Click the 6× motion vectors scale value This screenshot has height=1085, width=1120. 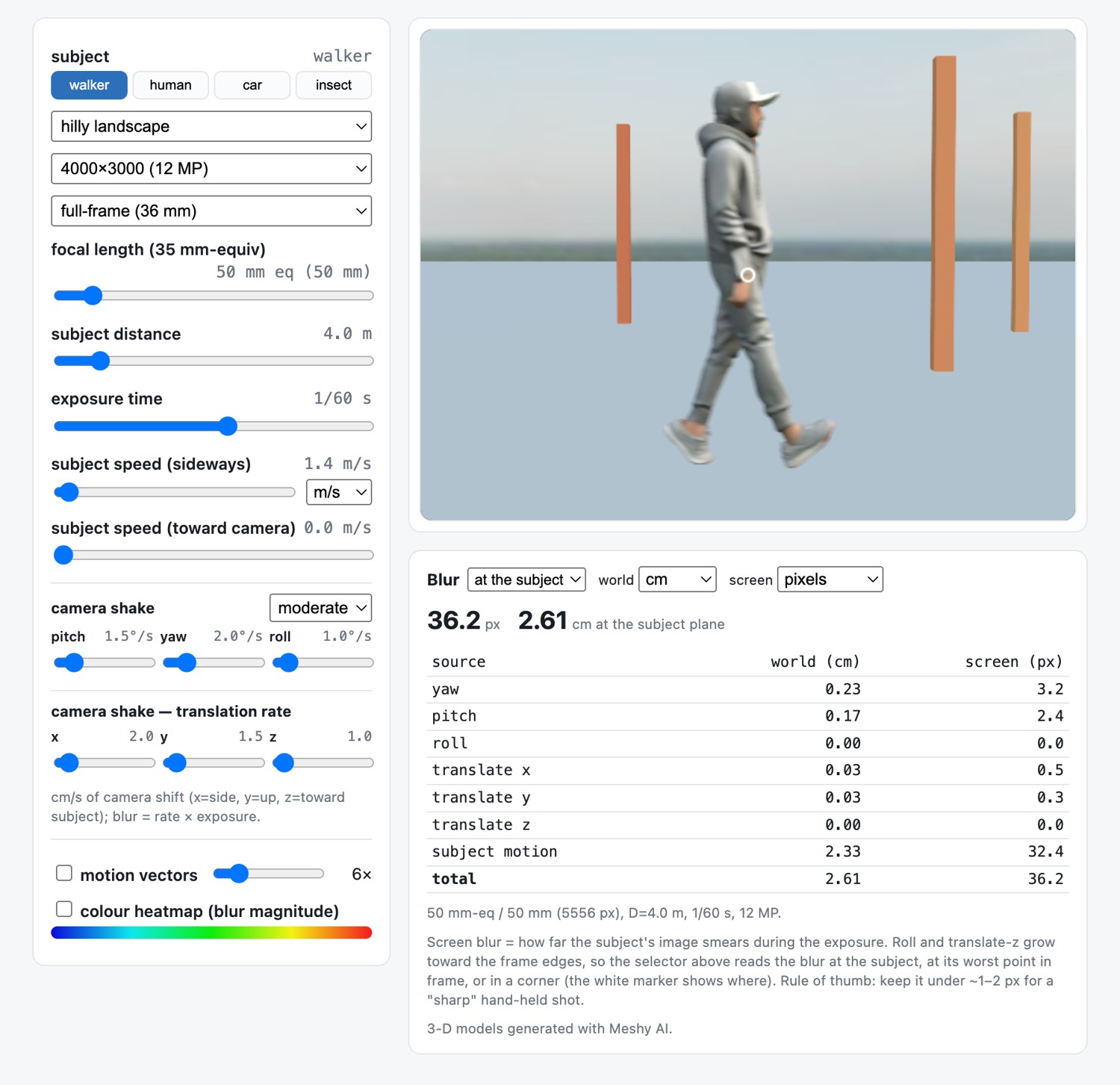pyautogui.click(x=361, y=874)
